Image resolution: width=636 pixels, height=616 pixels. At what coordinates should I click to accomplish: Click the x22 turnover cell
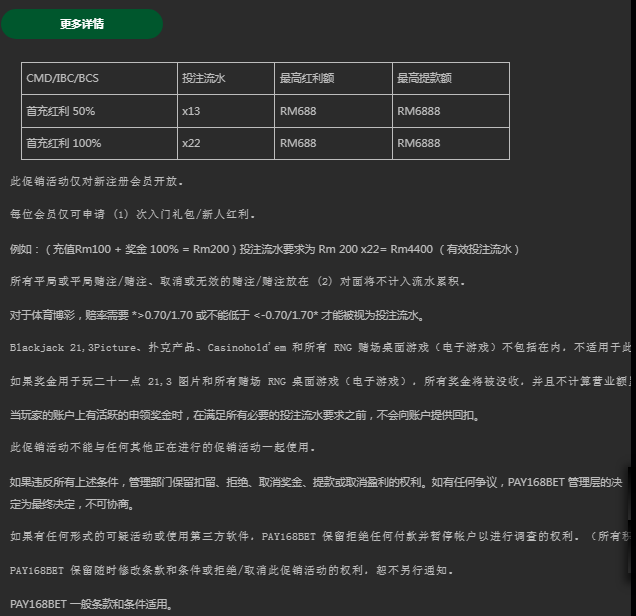point(226,143)
